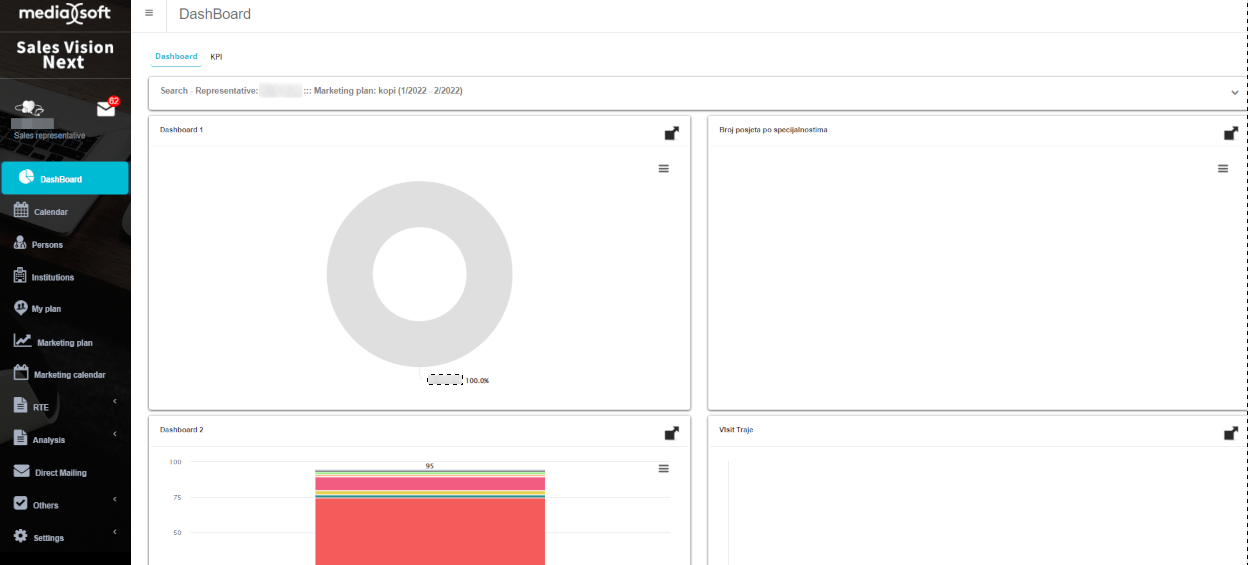Expand Broj posjeta po specijalnostima panel fullscreen
The width and height of the screenshot is (1248, 565).
click(1231, 133)
